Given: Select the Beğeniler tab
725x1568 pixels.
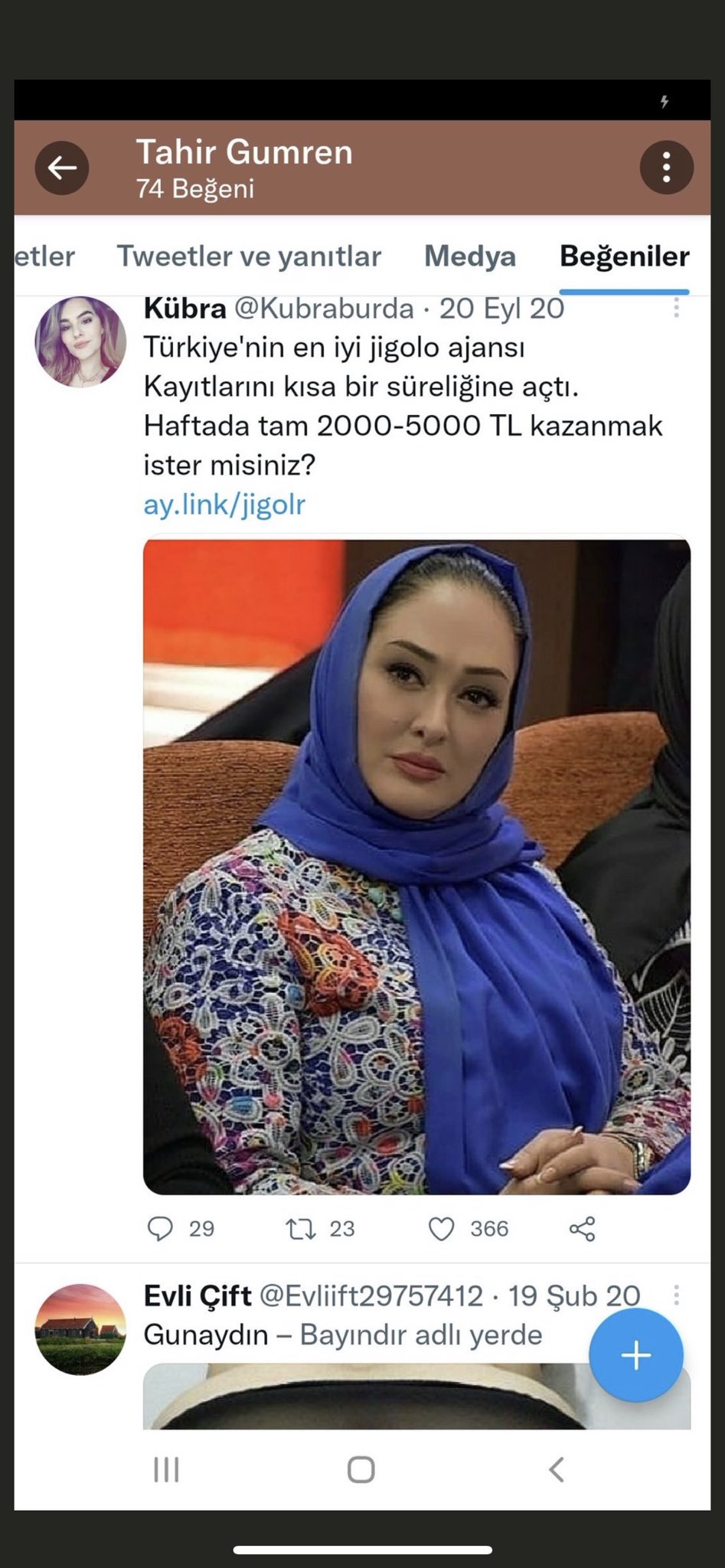Looking at the screenshot, I should coord(625,256).
